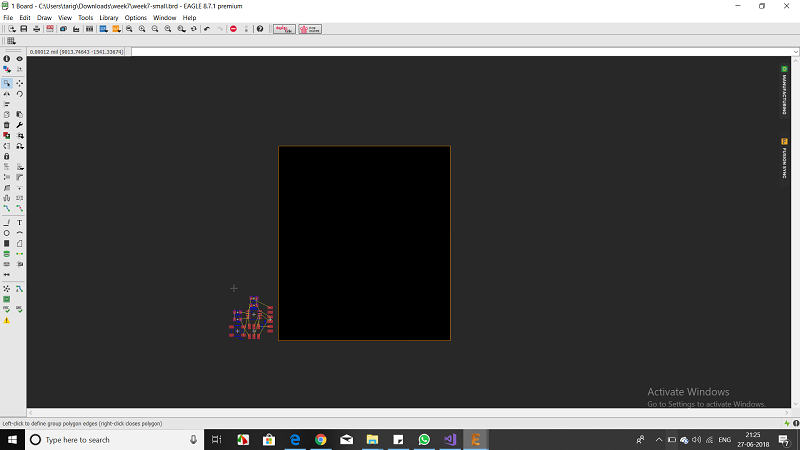Click the Windows Start button

(x=12, y=440)
